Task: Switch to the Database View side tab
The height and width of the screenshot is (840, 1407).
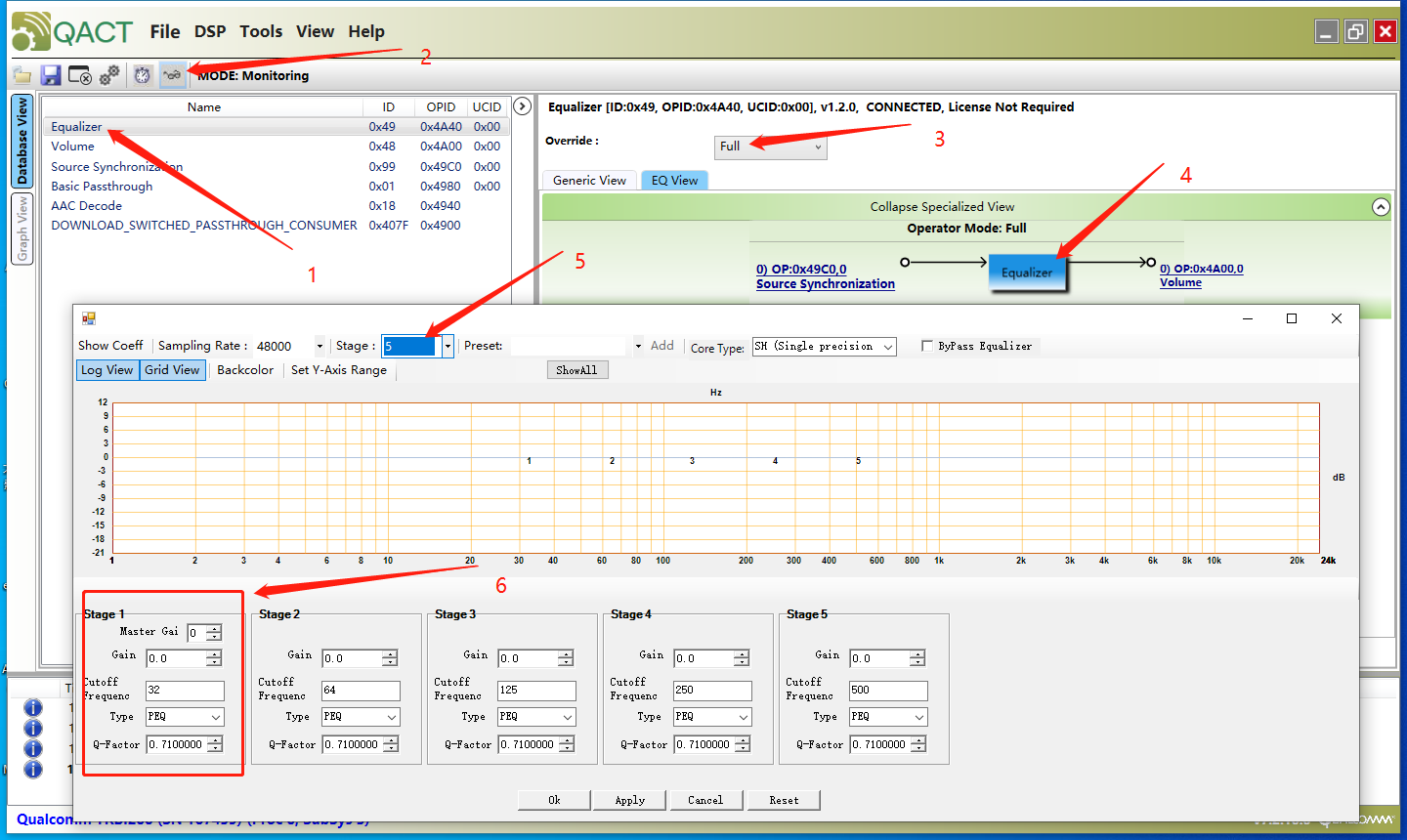Action: (x=21, y=142)
